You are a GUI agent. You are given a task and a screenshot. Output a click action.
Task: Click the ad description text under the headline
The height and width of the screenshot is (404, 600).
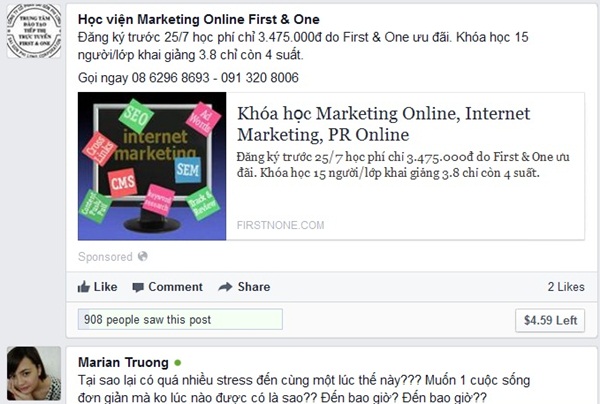tap(403, 165)
